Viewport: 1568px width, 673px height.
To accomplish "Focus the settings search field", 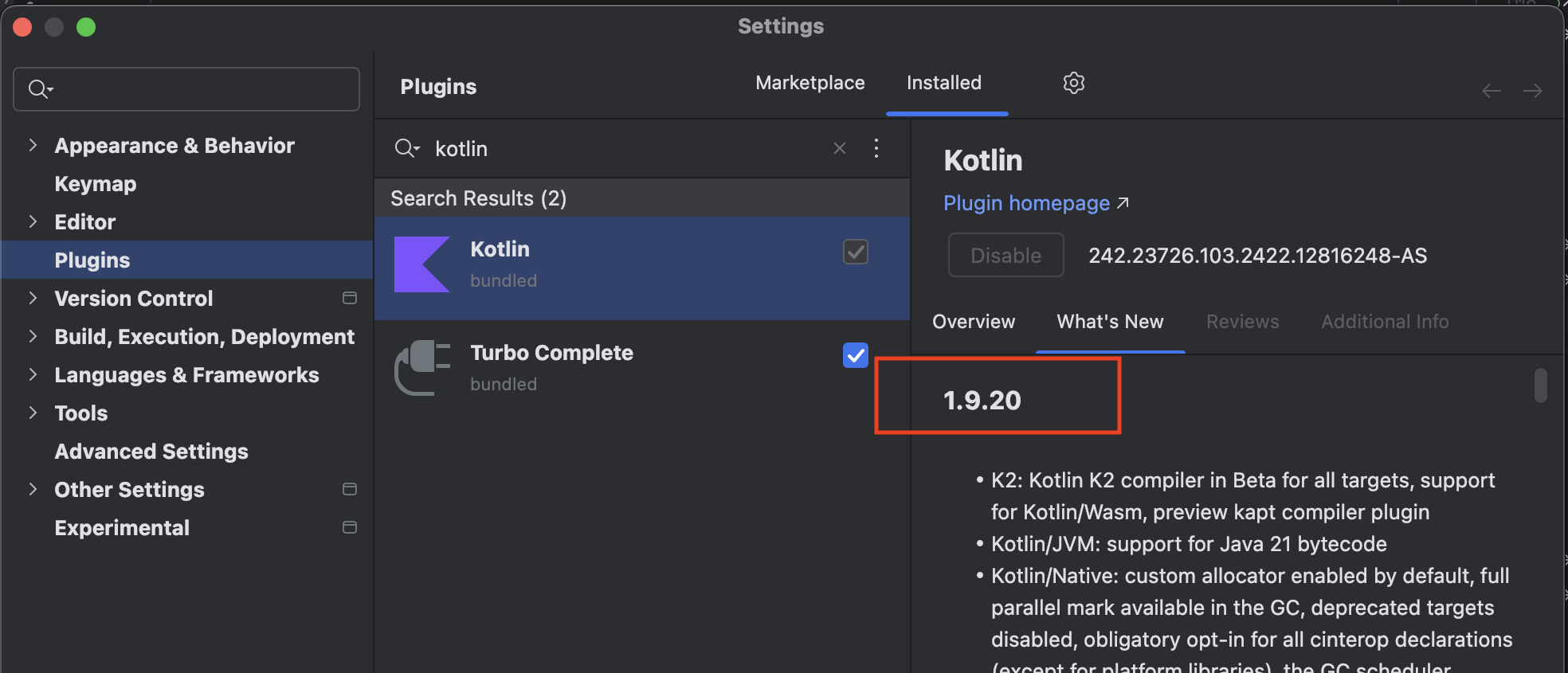I will pyautogui.click(x=186, y=88).
